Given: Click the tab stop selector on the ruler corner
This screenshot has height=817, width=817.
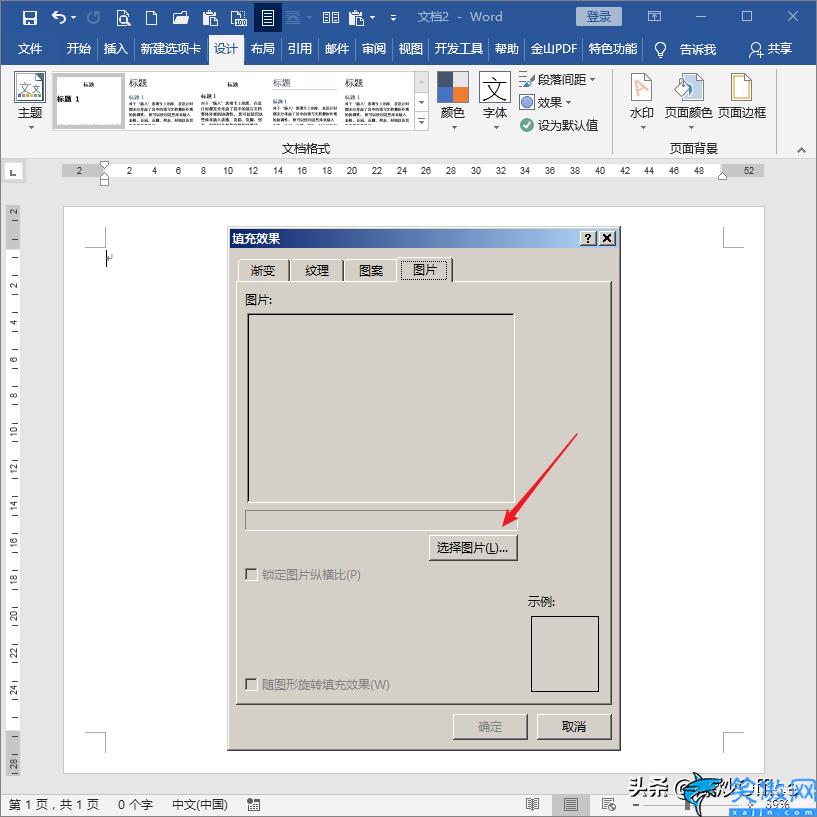Looking at the screenshot, I should [13, 172].
